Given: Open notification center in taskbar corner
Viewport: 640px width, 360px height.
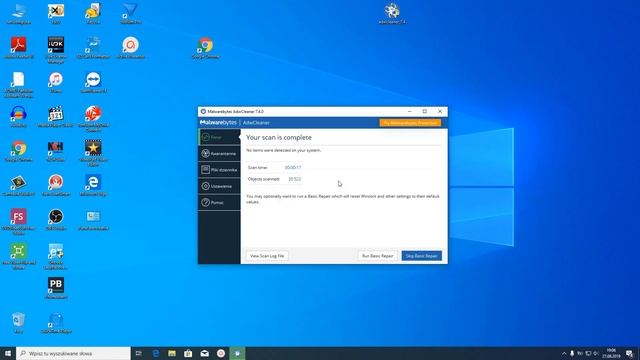Looking at the screenshot, I should point(629,353).
